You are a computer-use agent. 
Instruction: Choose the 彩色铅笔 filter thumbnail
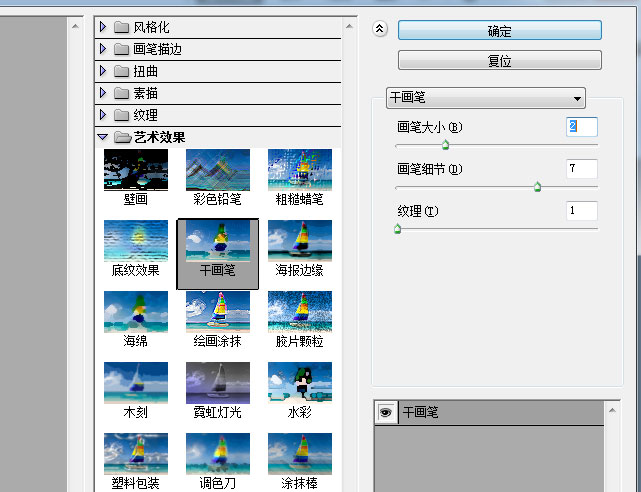click(217, 170)
